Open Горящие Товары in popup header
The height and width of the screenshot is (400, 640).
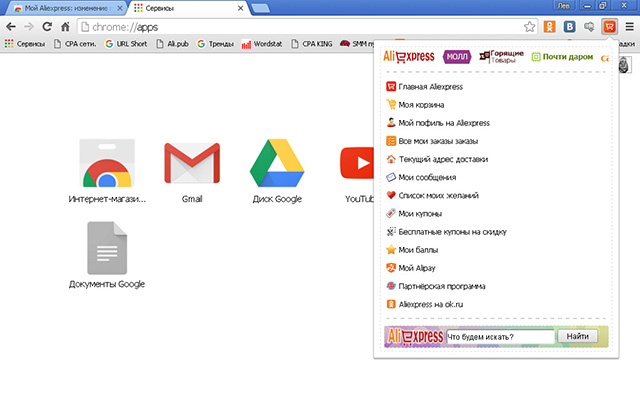coord(501,57)
